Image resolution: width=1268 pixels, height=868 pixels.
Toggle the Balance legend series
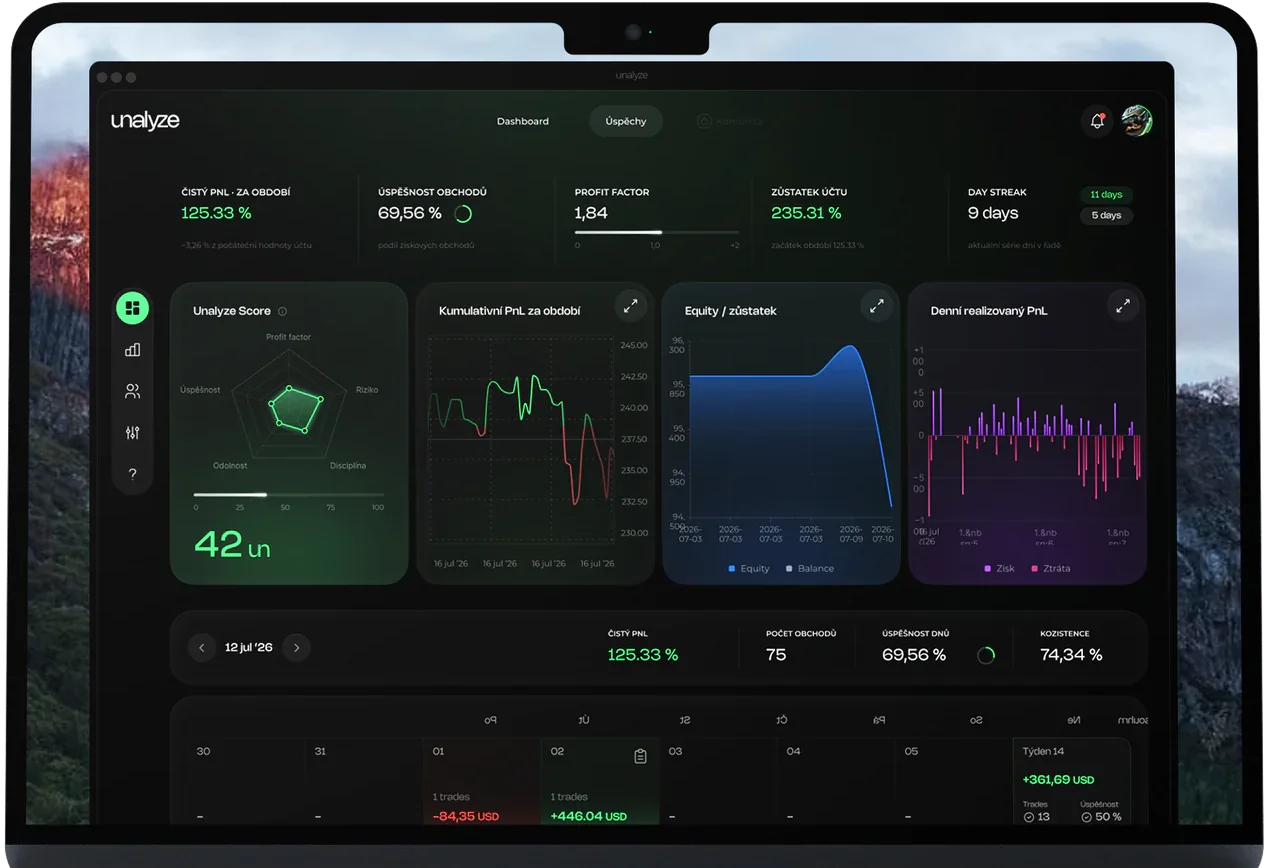pos(810,569)
